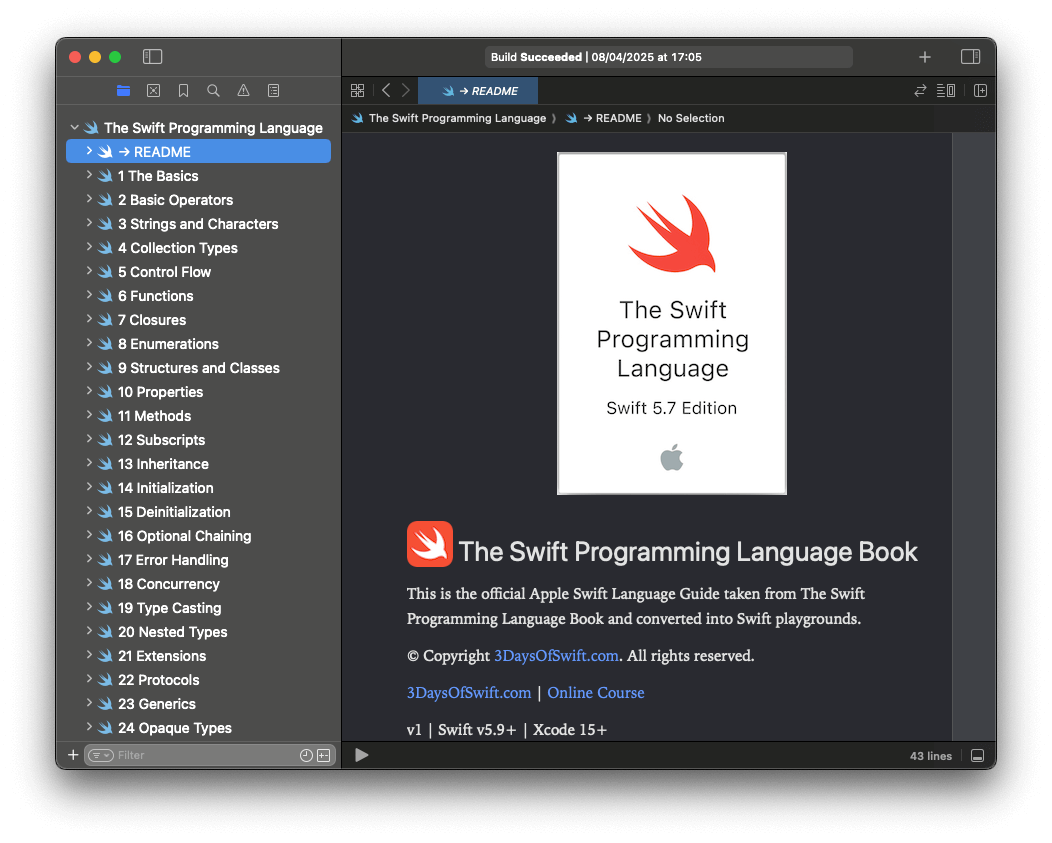Switch to the README editor tab
This screenshot has height=843, width=1052.
pos(478,90)
